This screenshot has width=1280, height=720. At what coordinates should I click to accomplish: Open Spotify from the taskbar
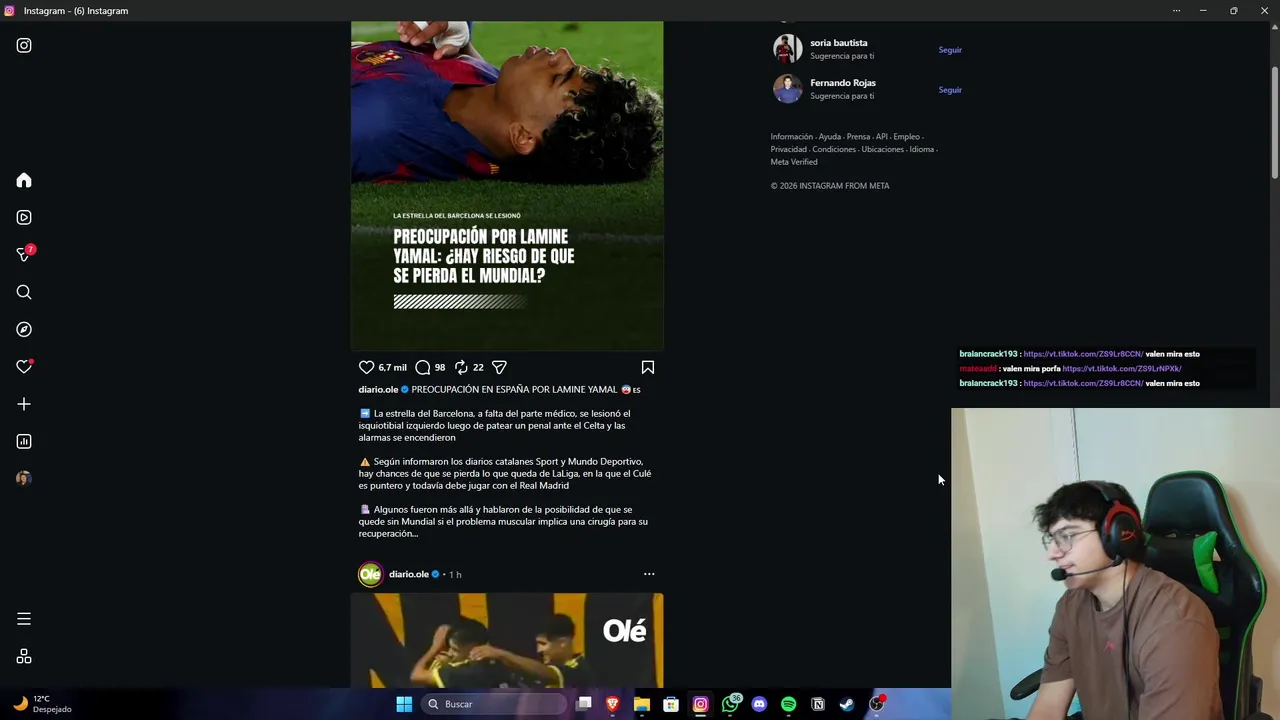(x=788, y=704)
